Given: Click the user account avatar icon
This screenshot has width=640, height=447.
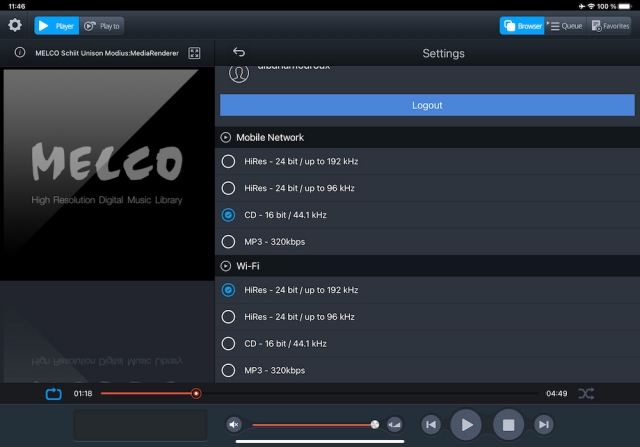Looking at the screenshot, I should tap(239, 74).
